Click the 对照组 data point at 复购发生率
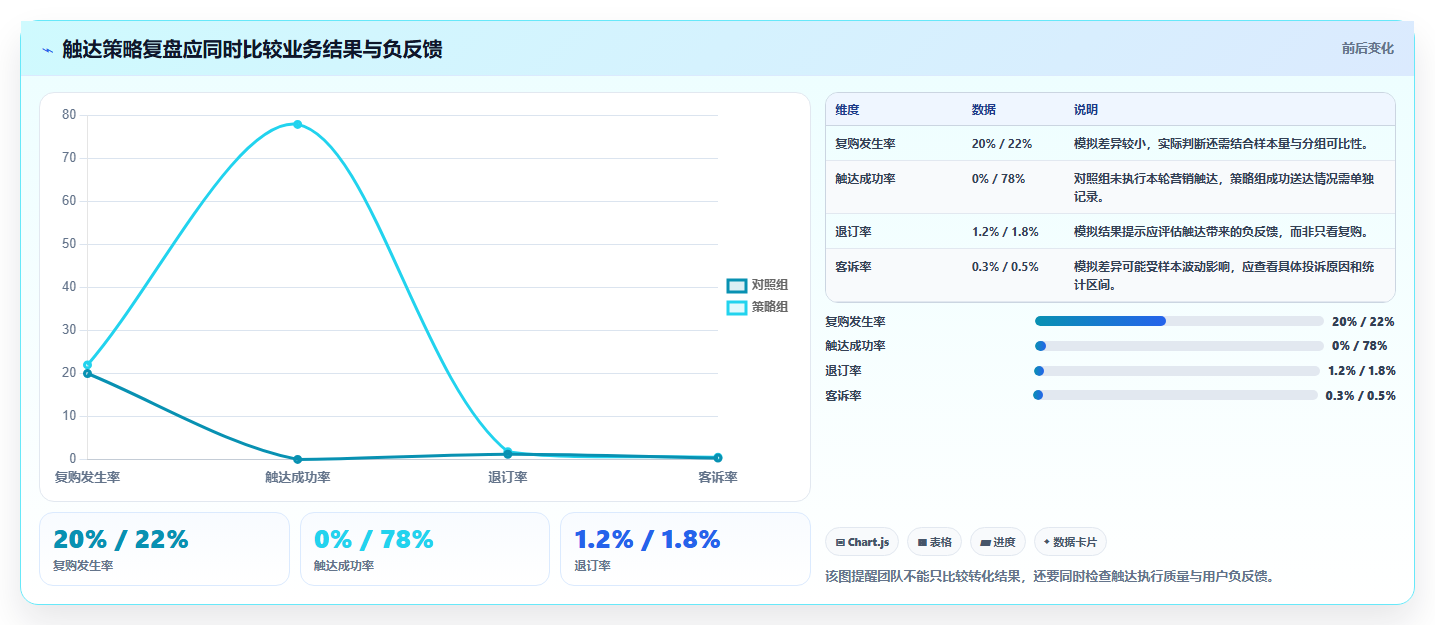Image resolution: width=1435 pixels, height=625 pixels. [x=87, y=373]
